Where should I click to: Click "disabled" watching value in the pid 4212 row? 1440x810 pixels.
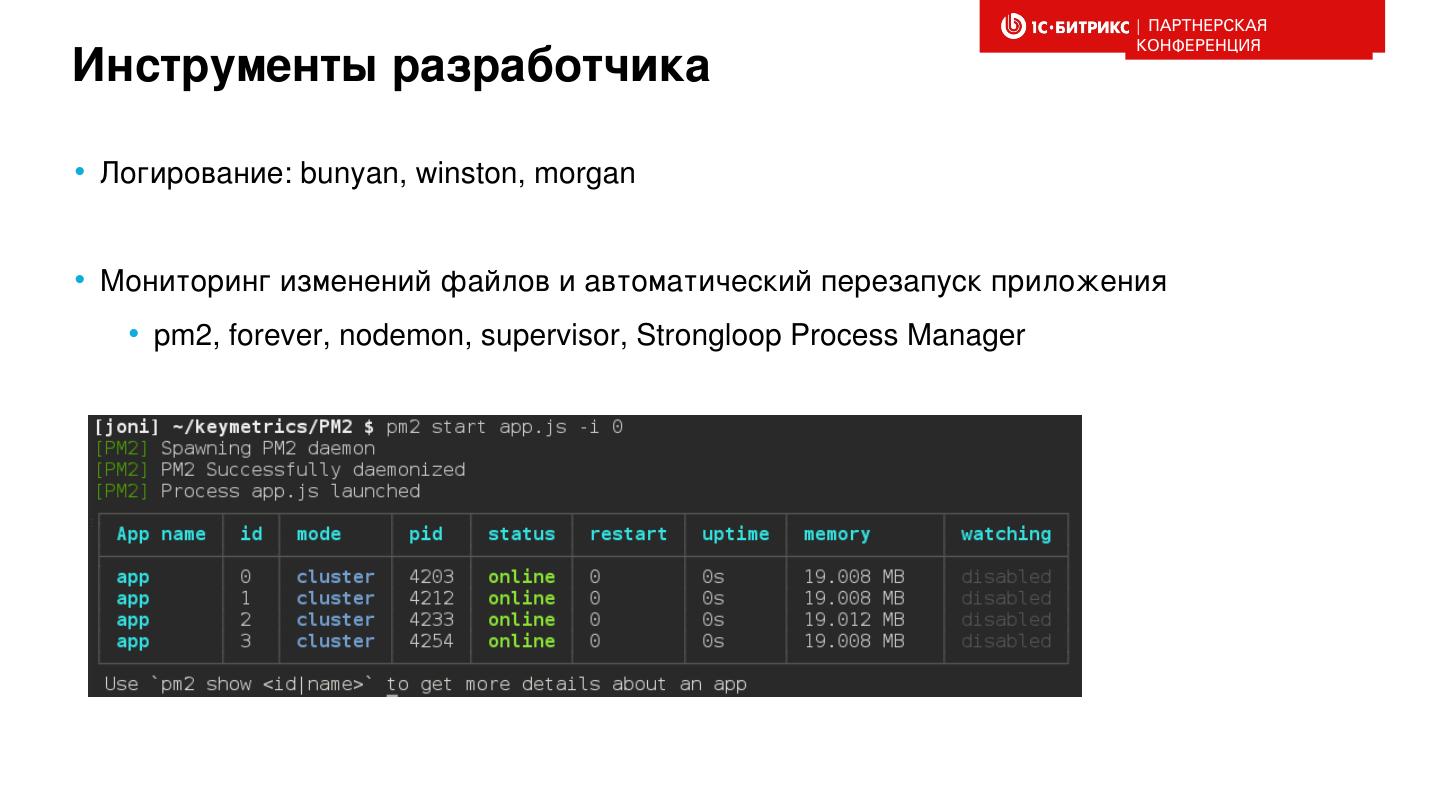pyautogui.click(x=1006, y=598)
